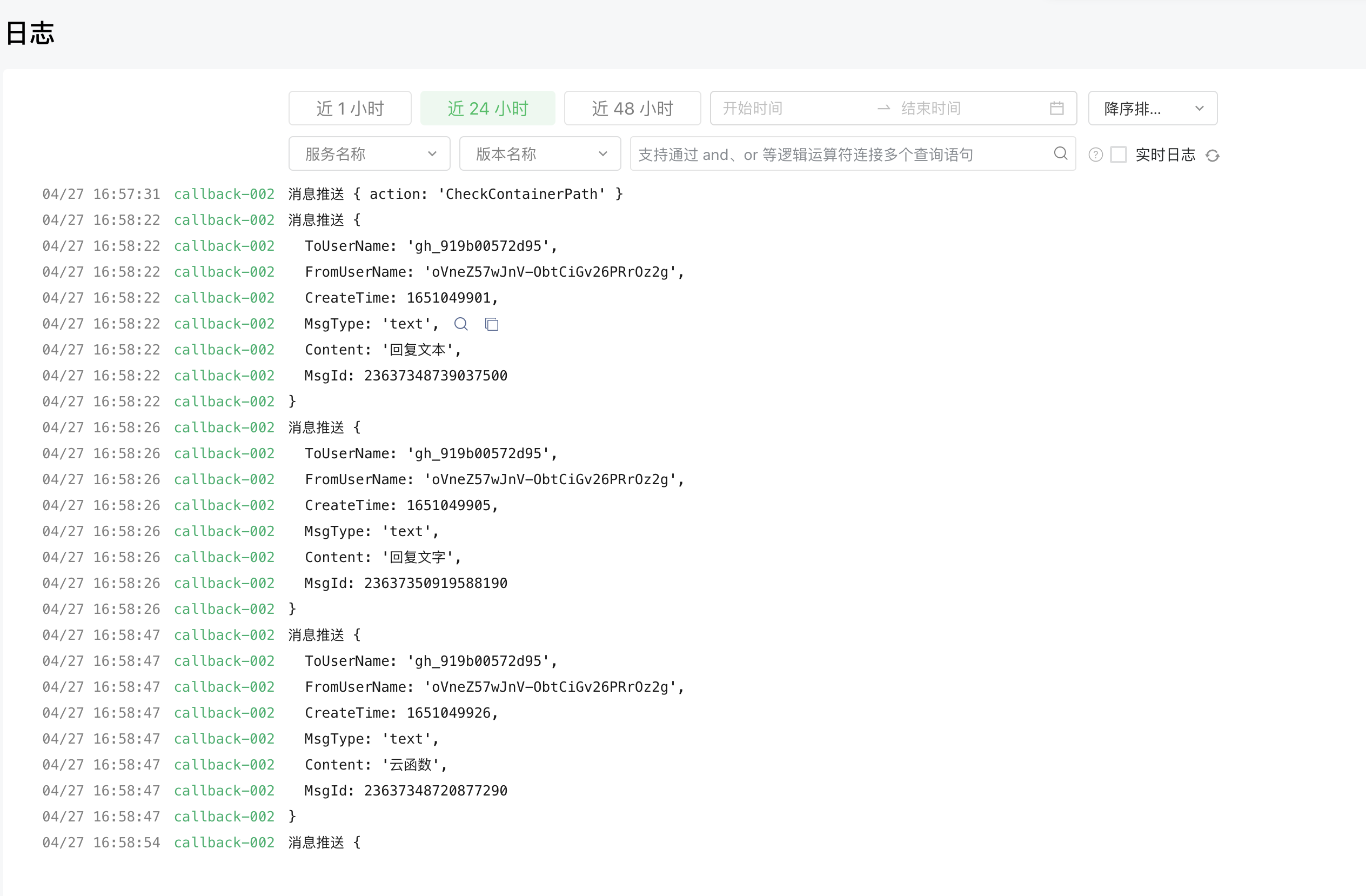The height and width of the screenshot is (896, 1366).
Task: Open the 版本名称 dropdown
Action: coord(539,154)
